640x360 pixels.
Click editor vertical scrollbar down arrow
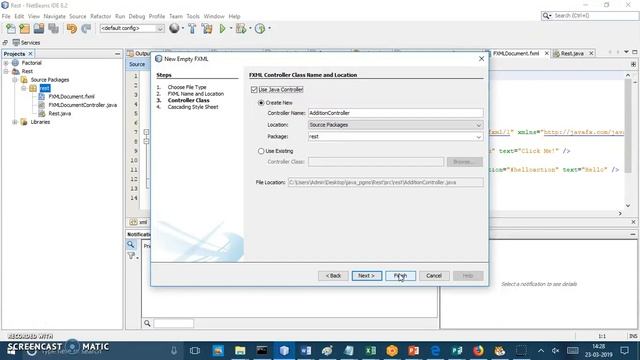point(627,205)
